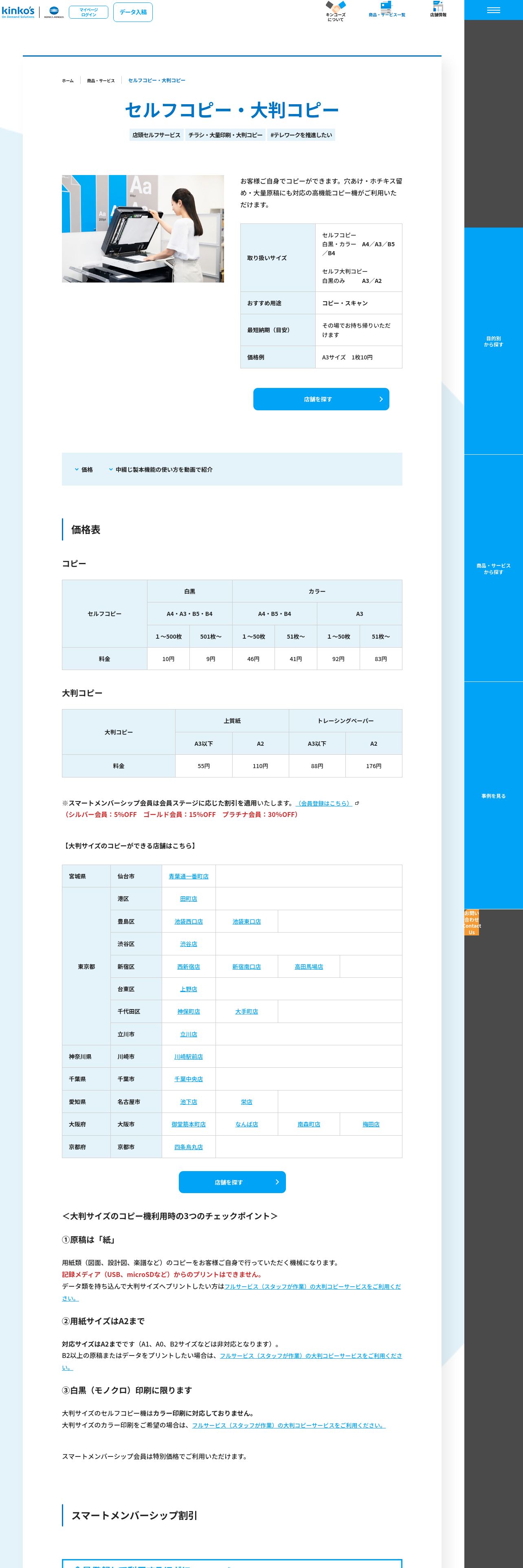
Task: Open 池下店 store link
Action: tap(189, 1102)
